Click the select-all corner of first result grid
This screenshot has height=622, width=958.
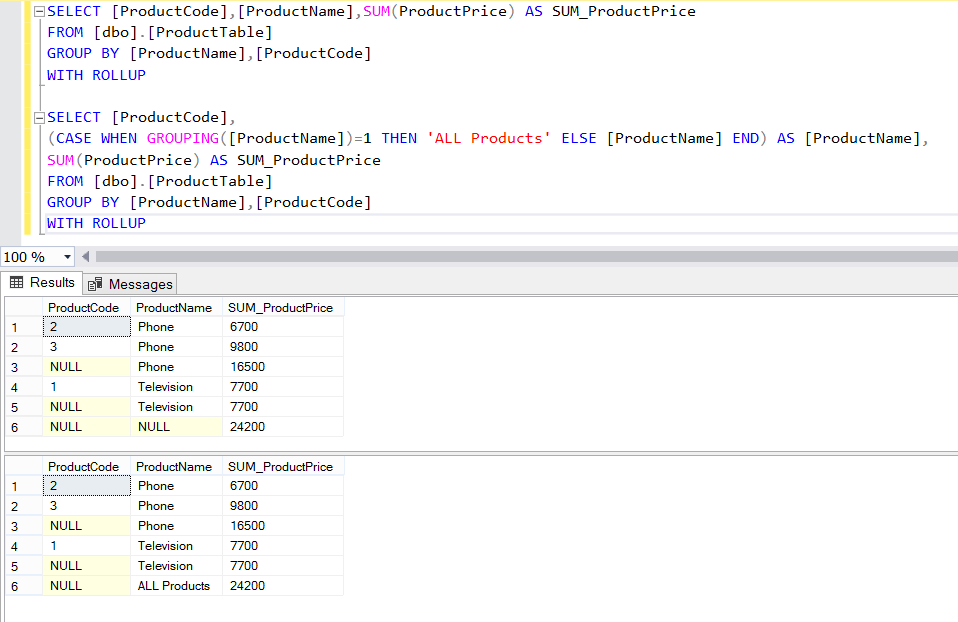click(24, 307)
